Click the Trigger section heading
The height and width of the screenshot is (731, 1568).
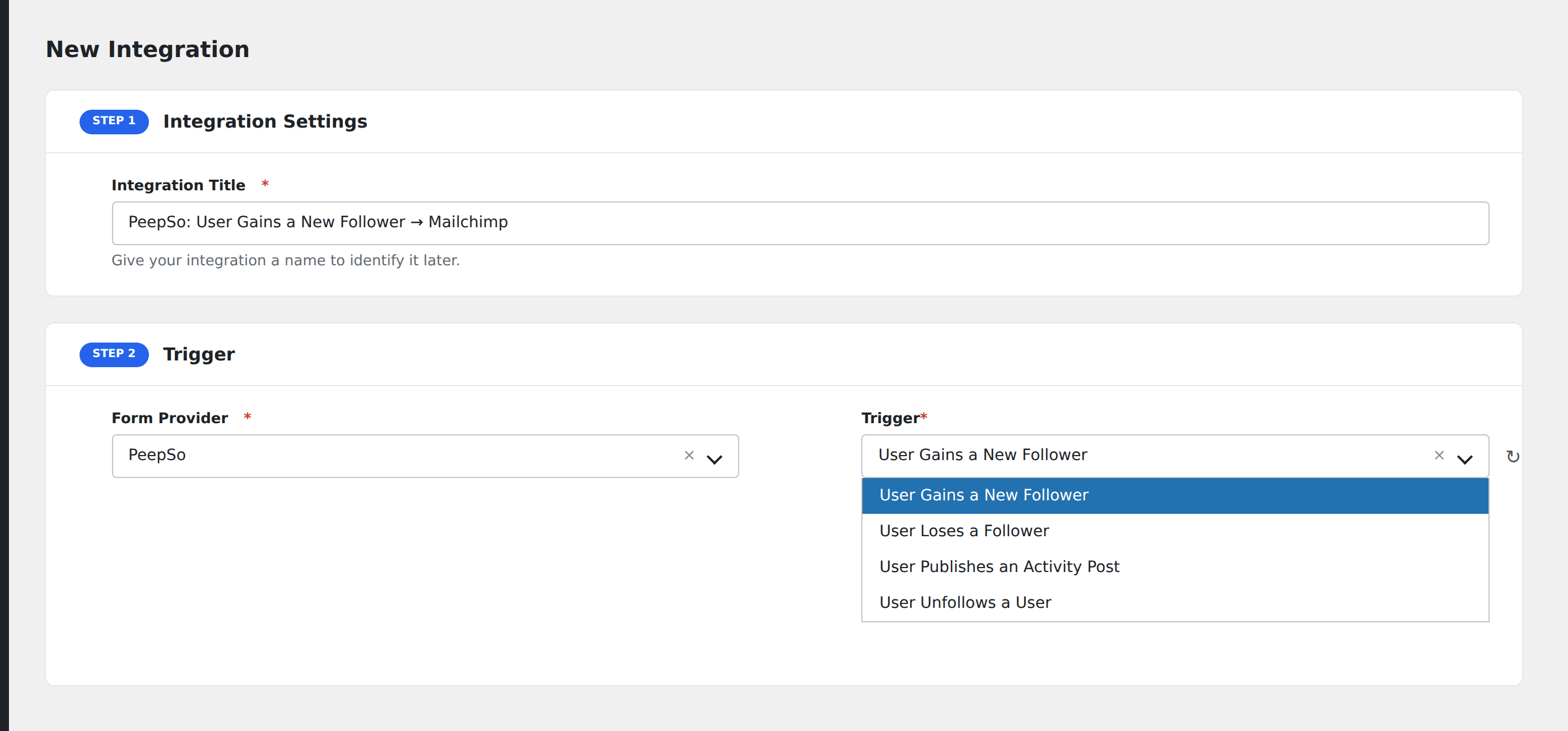pyautogui.click(x=198, y=354)
